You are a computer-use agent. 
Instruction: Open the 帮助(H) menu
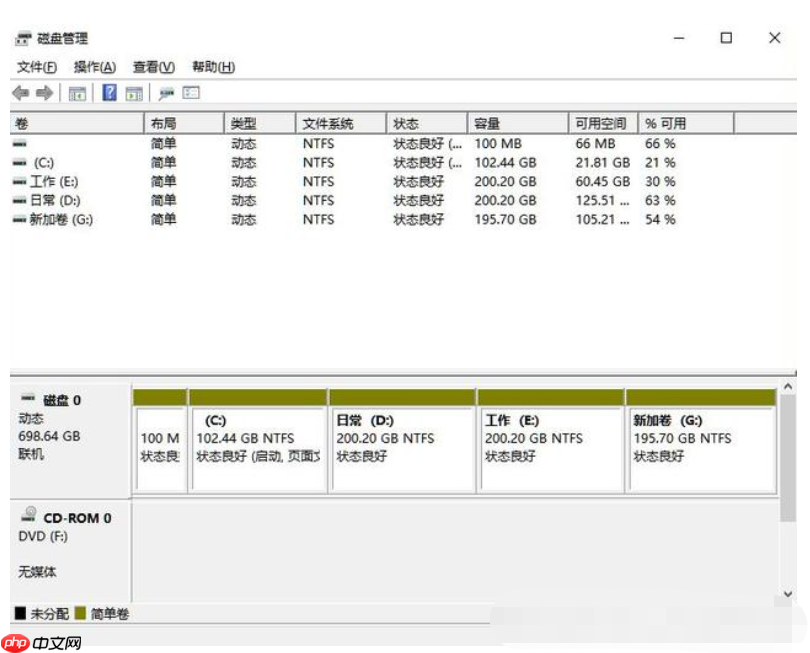[x=213, y=67]
